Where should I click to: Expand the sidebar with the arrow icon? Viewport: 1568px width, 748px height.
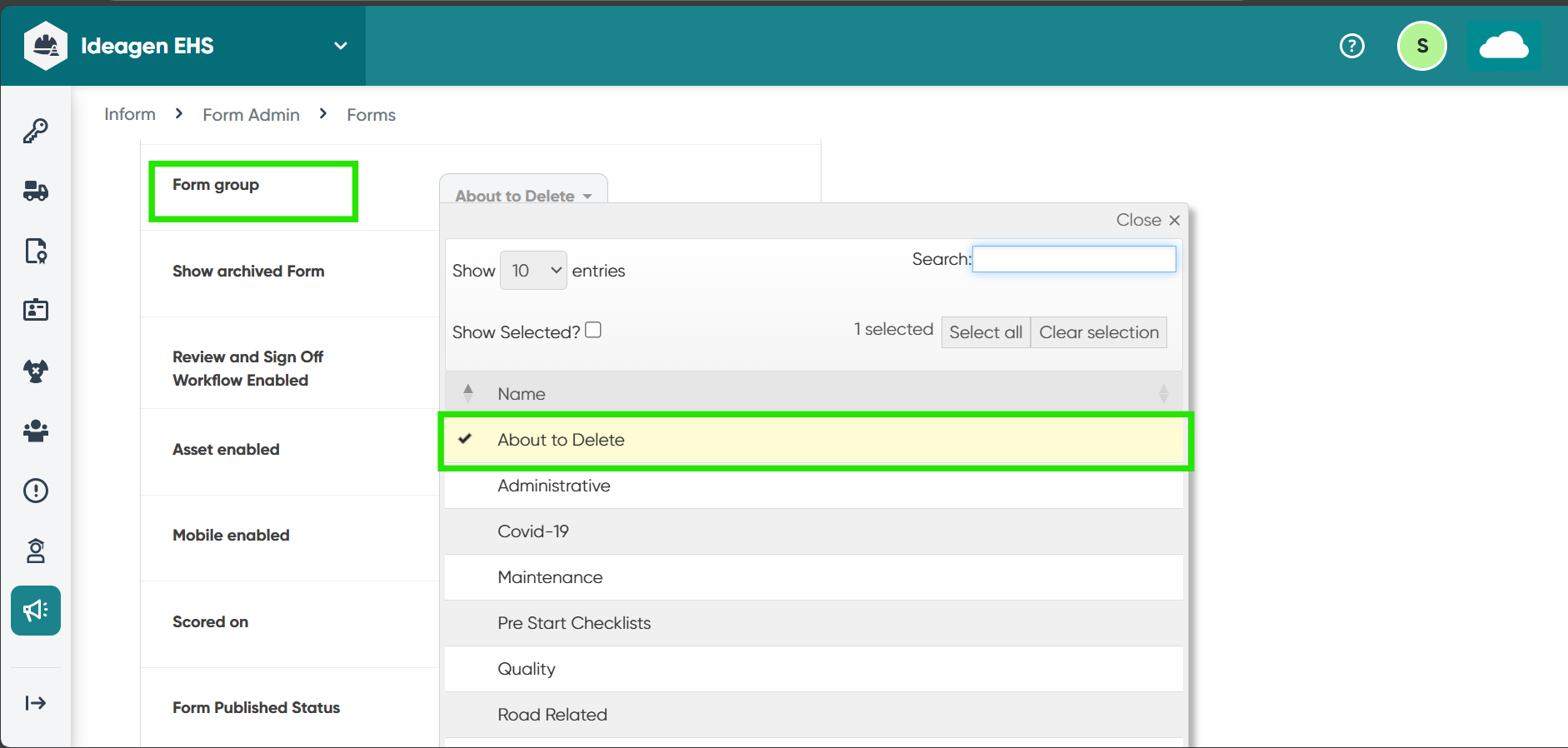36,703
